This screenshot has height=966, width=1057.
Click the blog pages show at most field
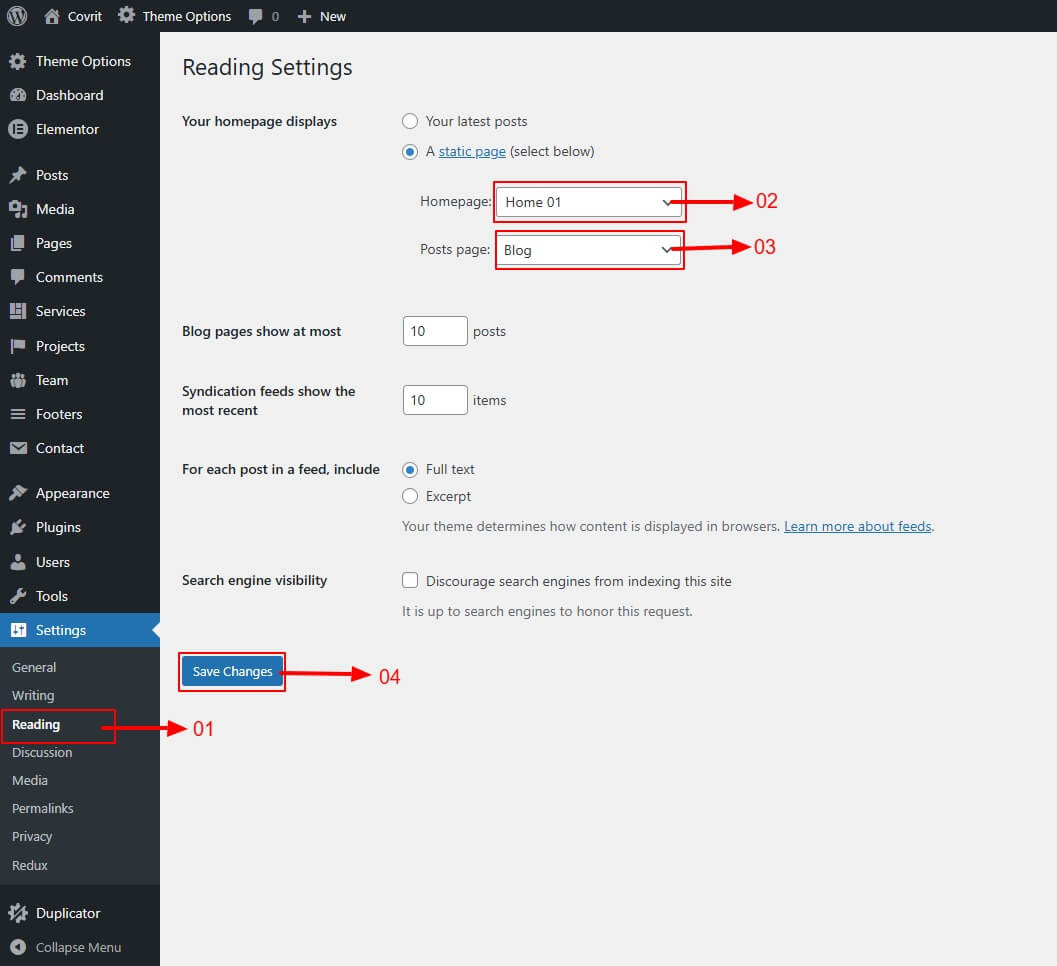(x=434, y=331)
